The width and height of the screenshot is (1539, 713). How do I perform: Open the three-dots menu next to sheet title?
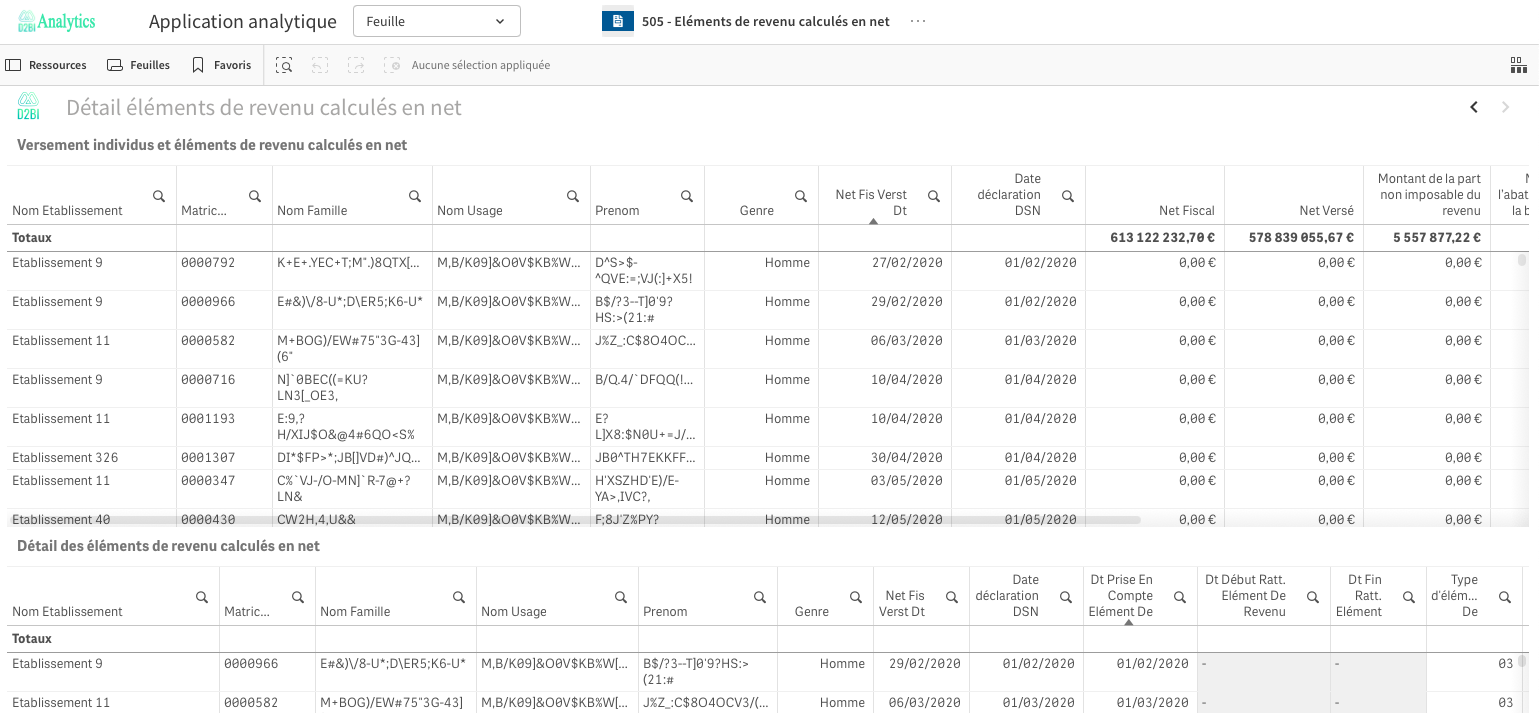[918, 21]
